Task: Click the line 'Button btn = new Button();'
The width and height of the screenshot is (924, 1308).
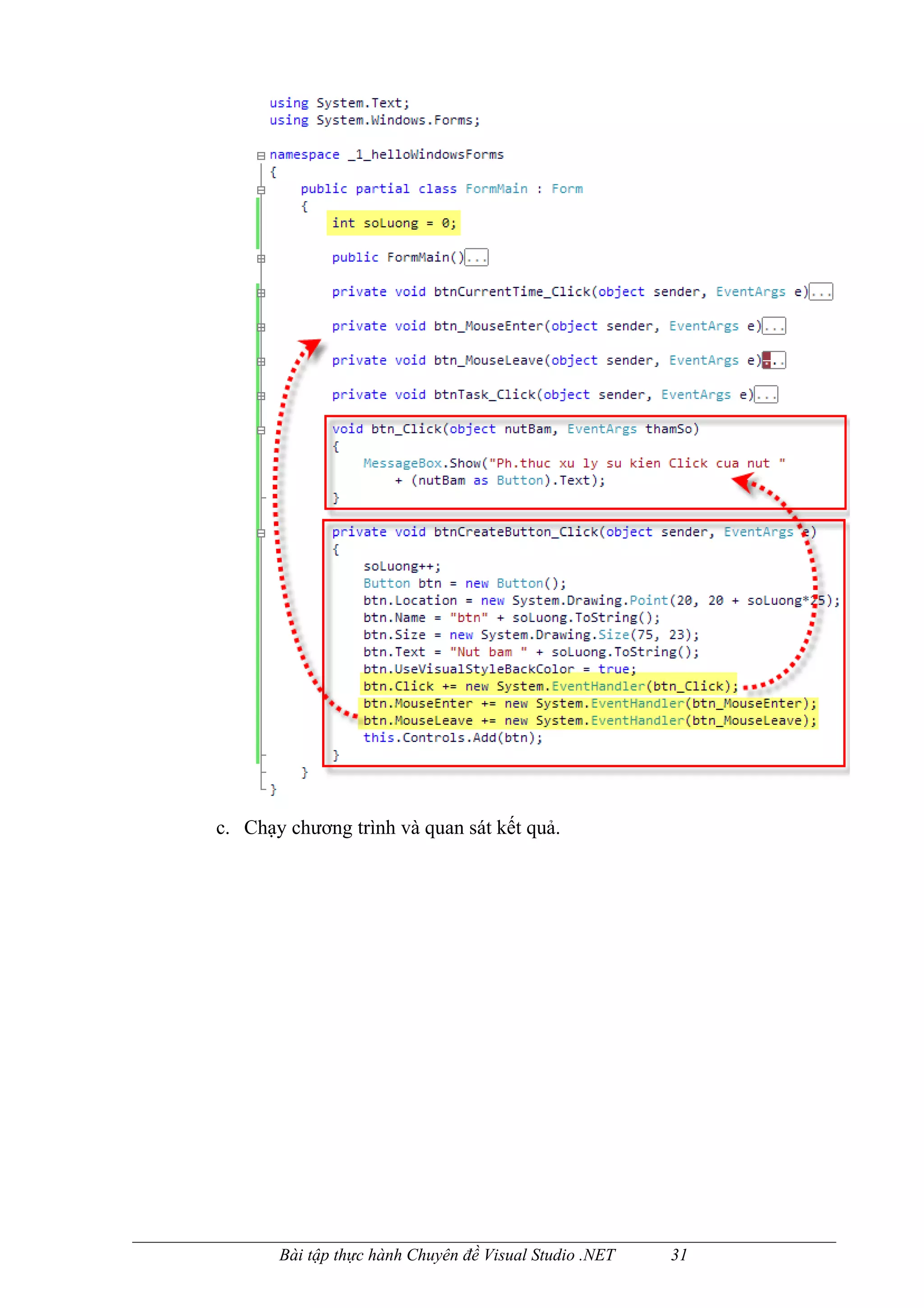Action: [x=465, y=583]
